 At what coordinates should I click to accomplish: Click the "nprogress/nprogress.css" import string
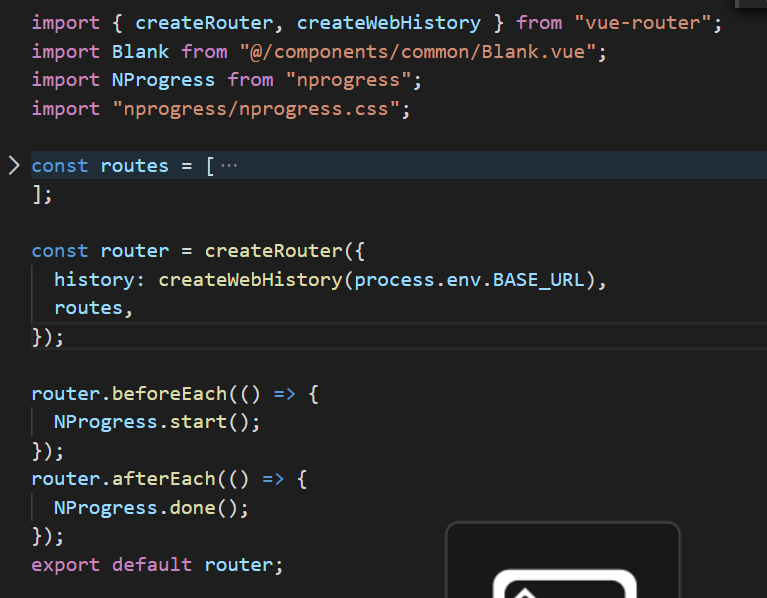pos(256,109)
